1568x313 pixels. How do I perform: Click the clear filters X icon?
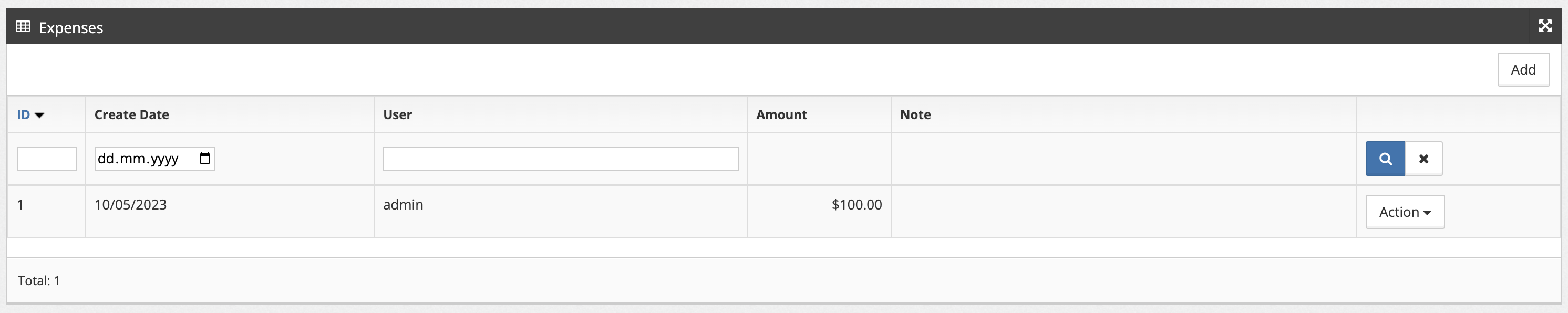[1423, 159]
